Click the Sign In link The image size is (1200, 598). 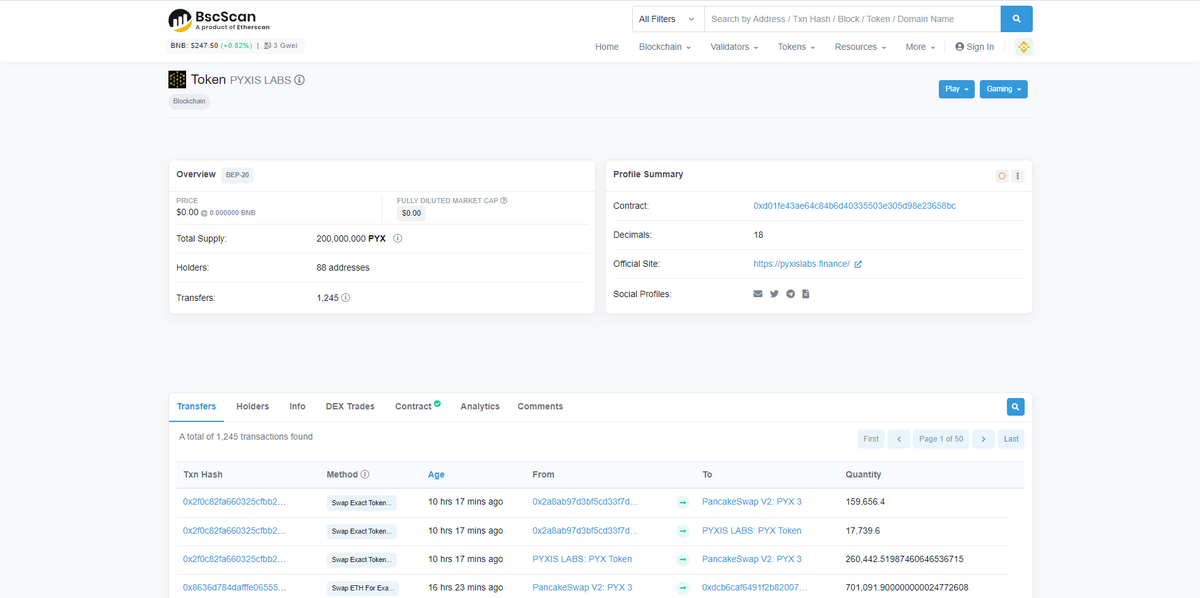coord(975,47)
